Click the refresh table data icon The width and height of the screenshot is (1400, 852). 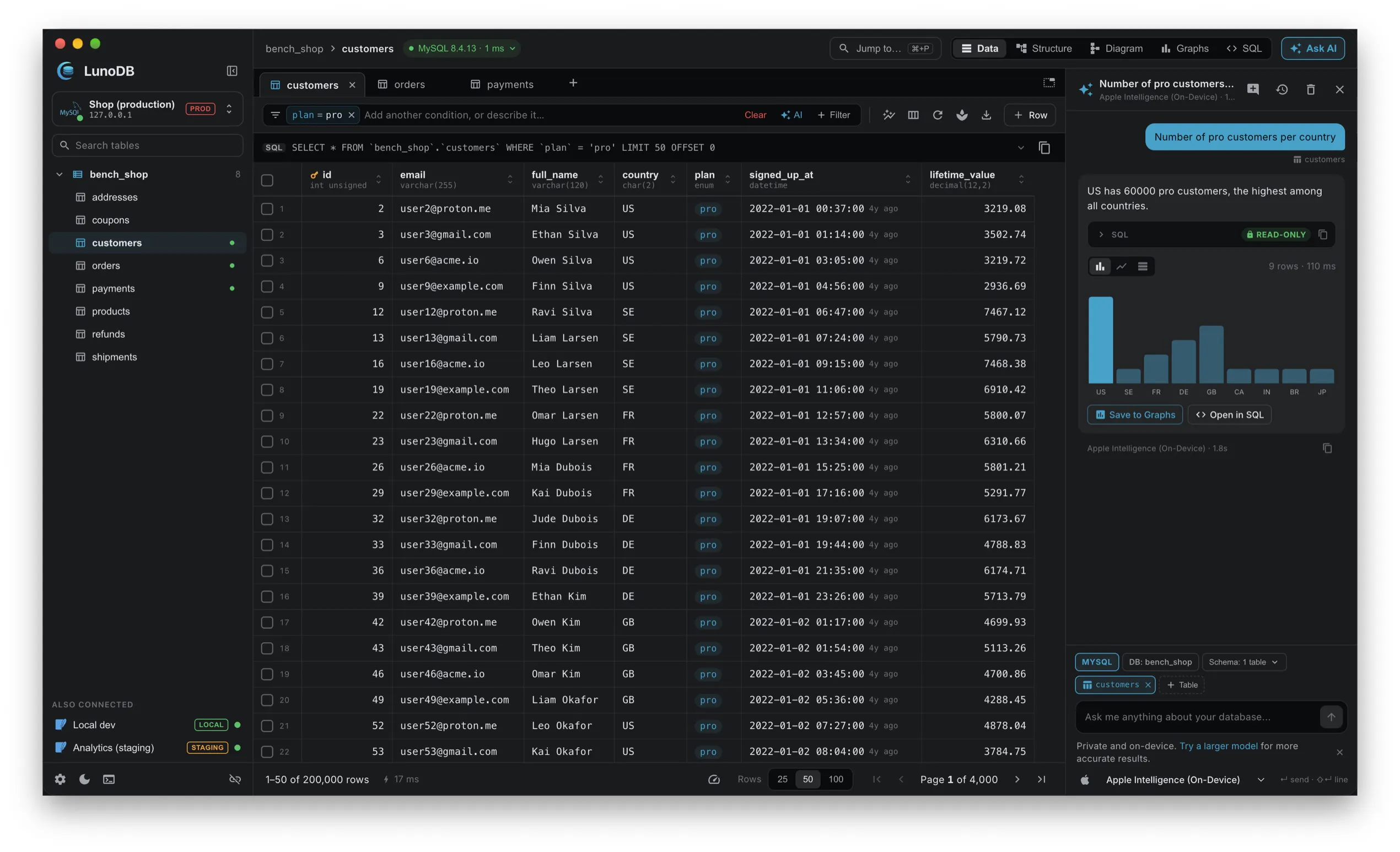pyautogui.click(x=938, y=115)
